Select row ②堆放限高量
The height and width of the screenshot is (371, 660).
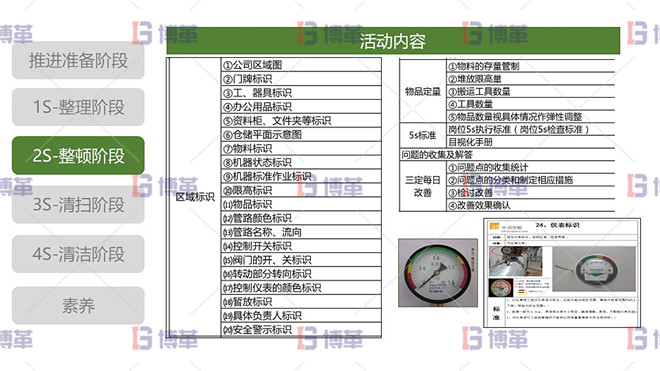pos(530,78)
